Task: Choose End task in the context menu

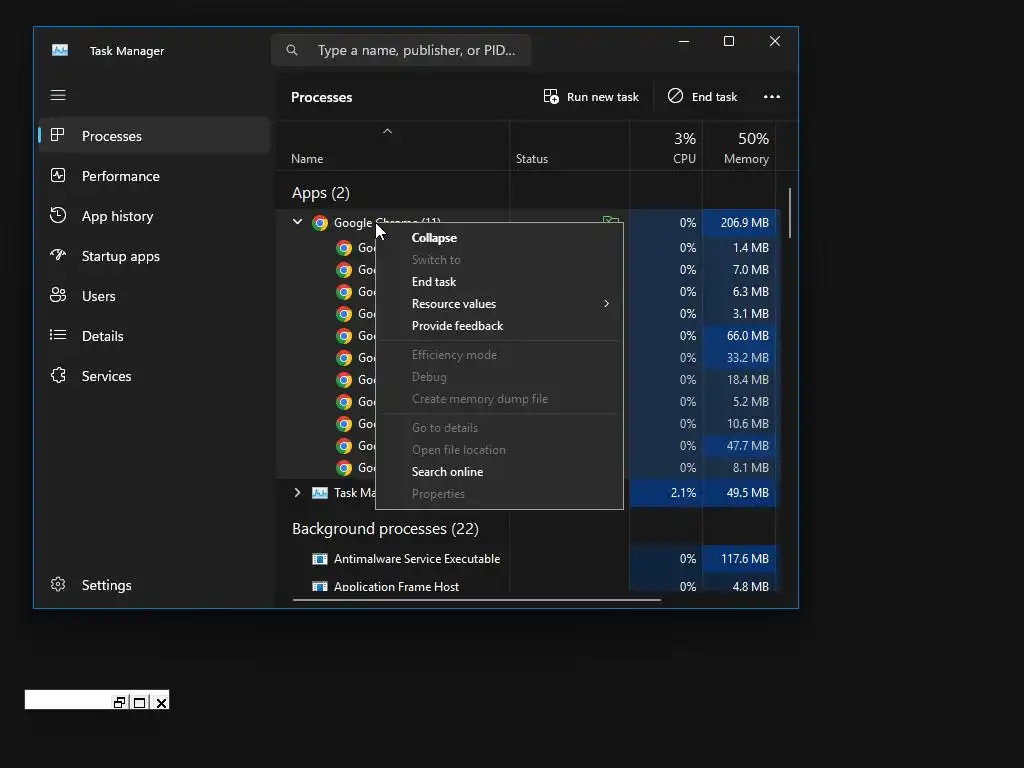Action: (x=434, y=281)
